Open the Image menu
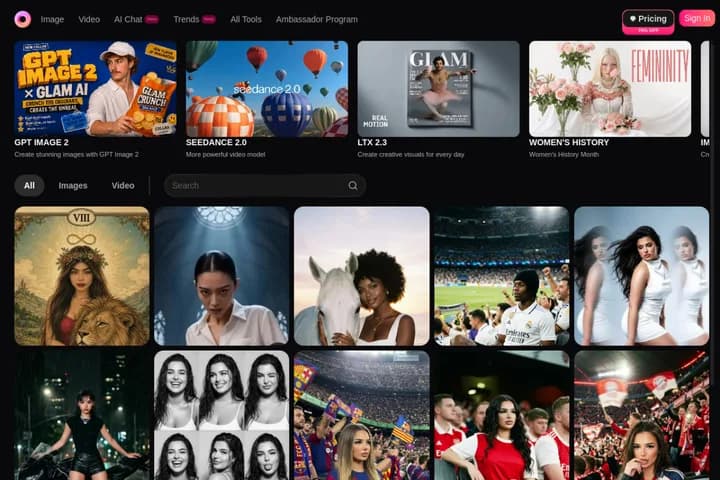The height and width of the screenshot is (480, 720). (x=52, y=19)
